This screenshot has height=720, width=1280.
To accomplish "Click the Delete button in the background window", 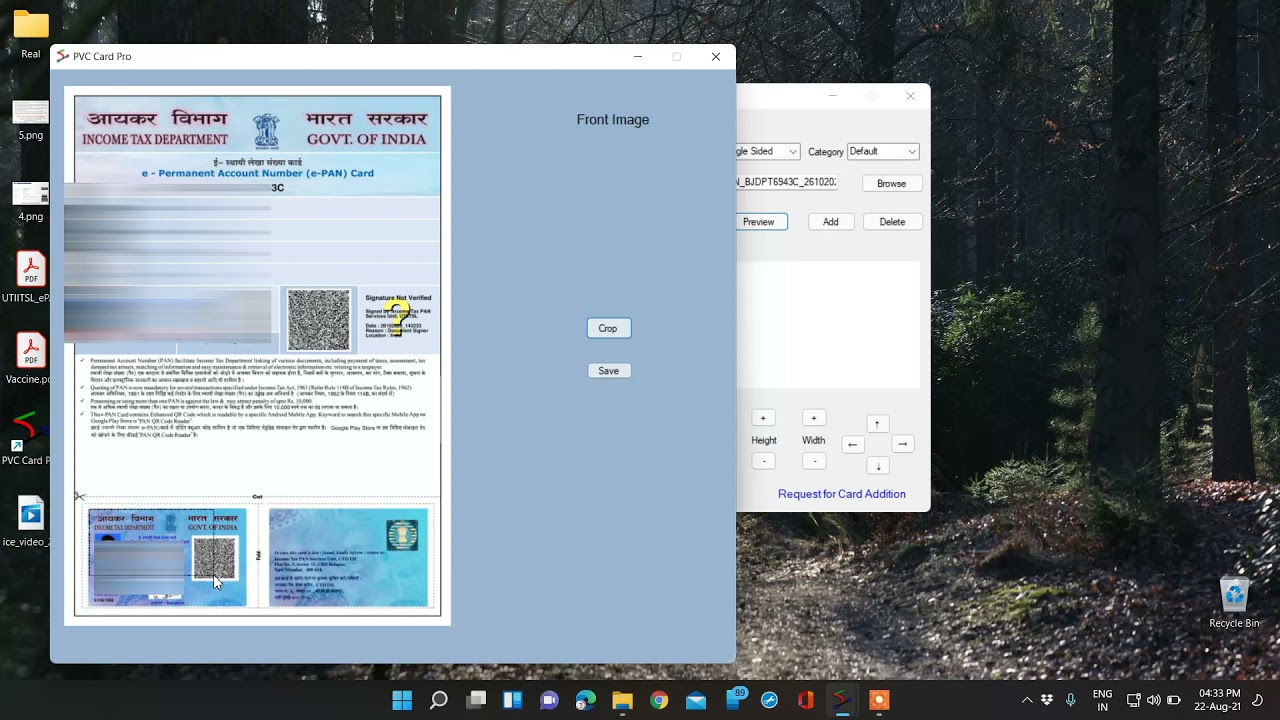I will click(x=892, y=222).
